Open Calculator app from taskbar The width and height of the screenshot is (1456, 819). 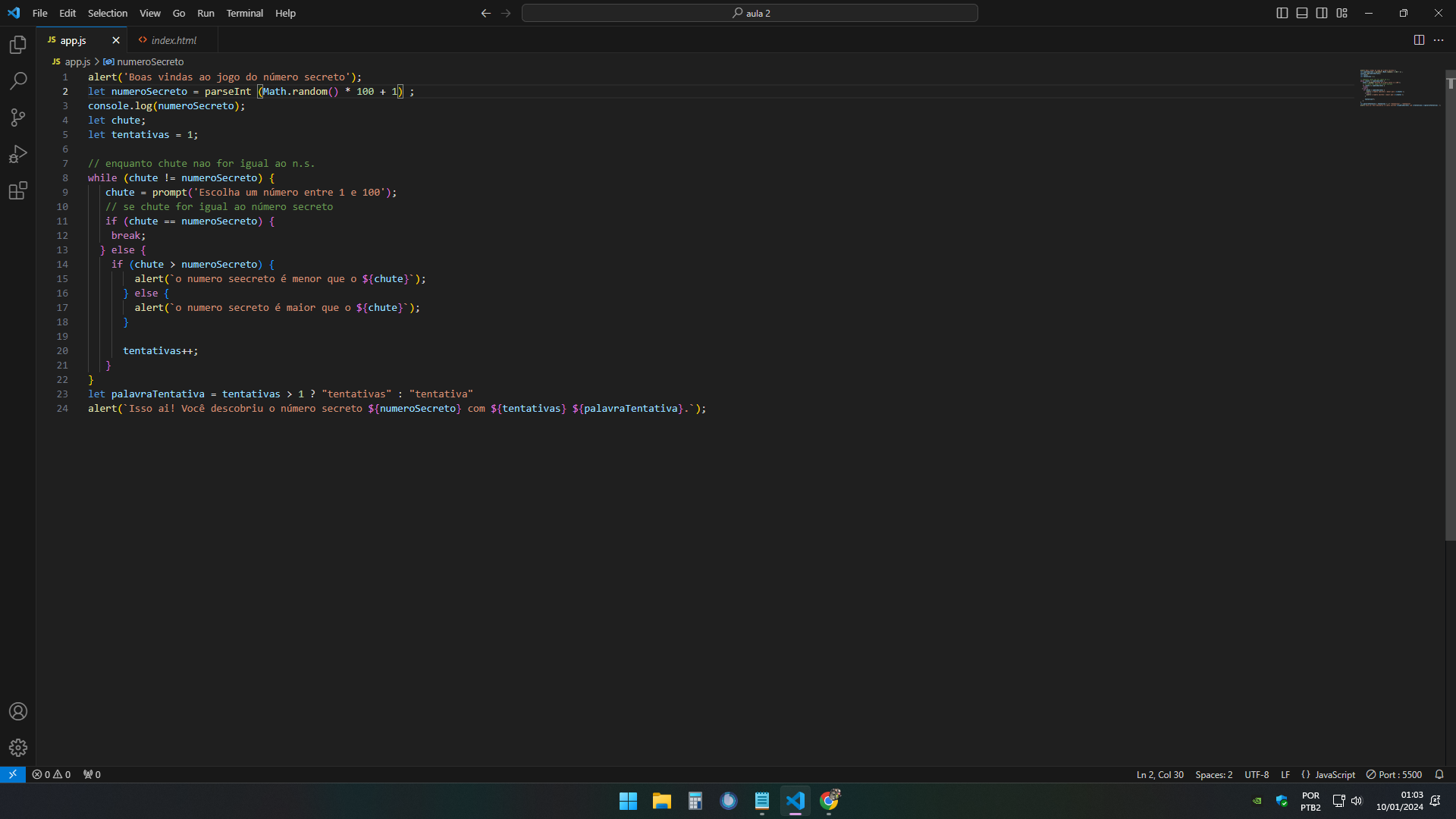tap(695, 801)
